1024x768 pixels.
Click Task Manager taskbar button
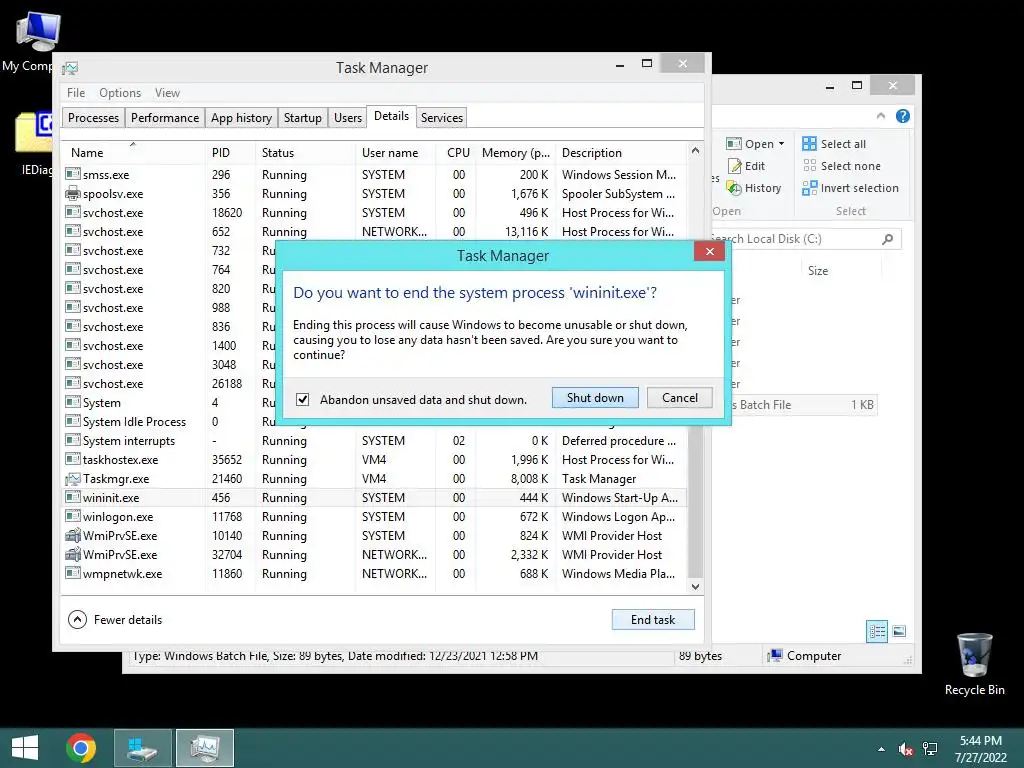(x=204, y=748)
